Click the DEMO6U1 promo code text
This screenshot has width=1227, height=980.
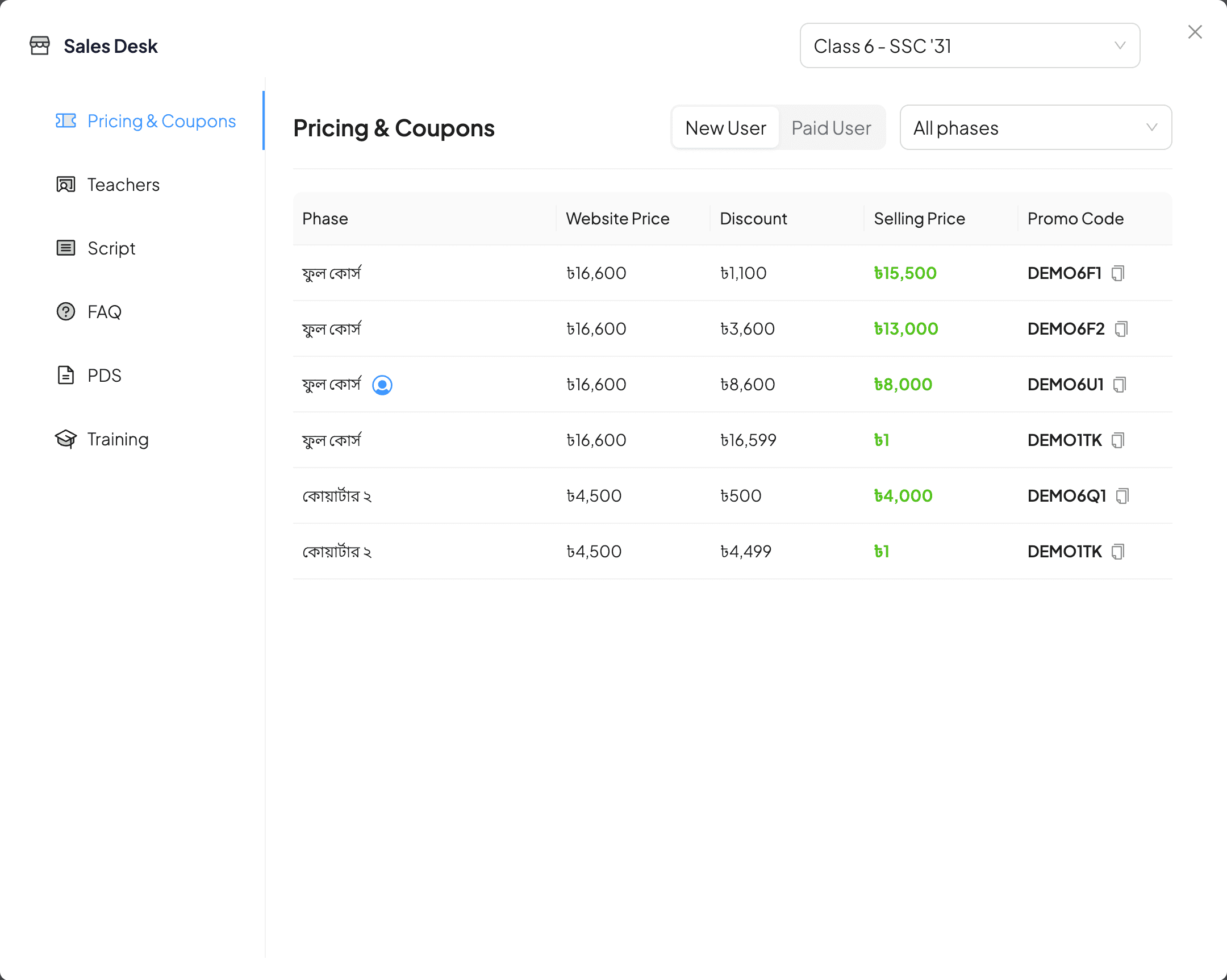coord(1065,385)
